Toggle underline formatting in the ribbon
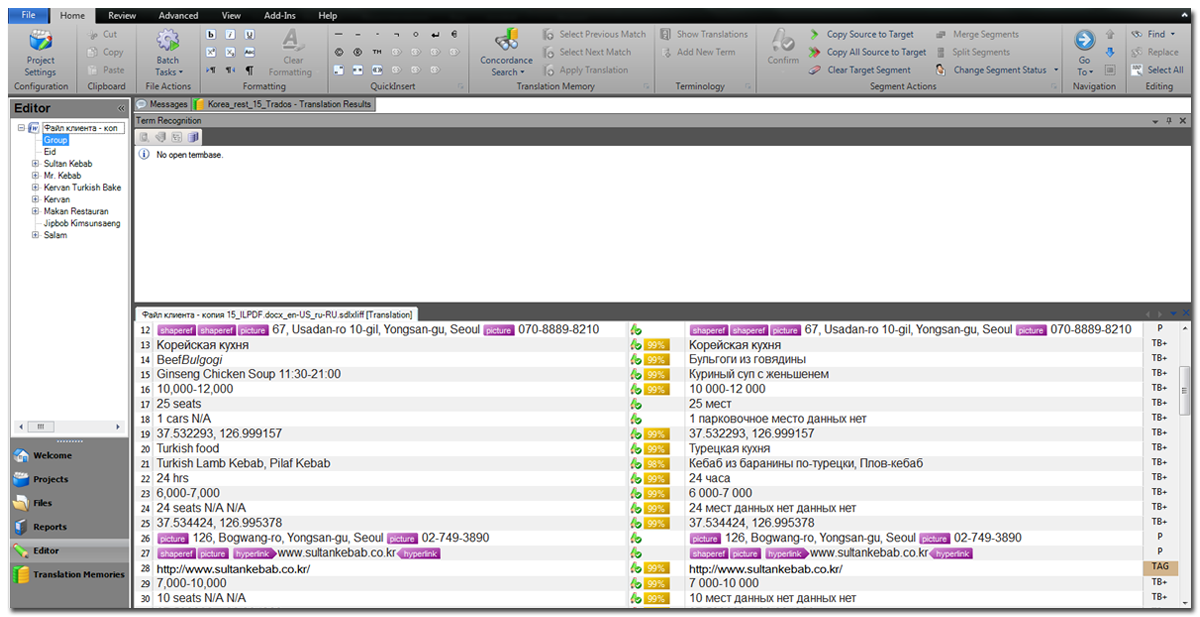The width and height of the screenshot is (1200, 617). (x=249, y=34)
